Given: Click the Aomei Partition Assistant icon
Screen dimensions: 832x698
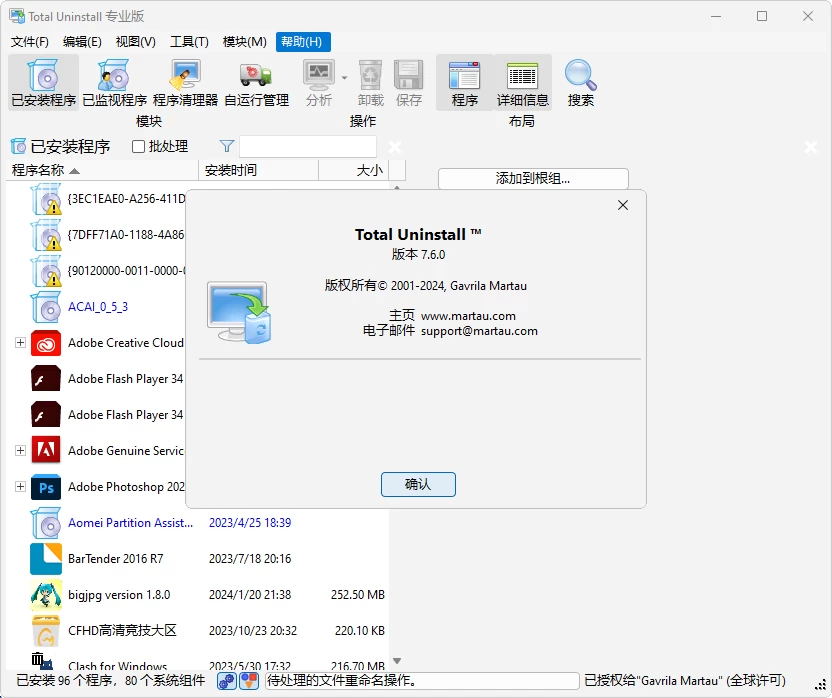Looking at the screenshot, I should [x=46, y=523].
